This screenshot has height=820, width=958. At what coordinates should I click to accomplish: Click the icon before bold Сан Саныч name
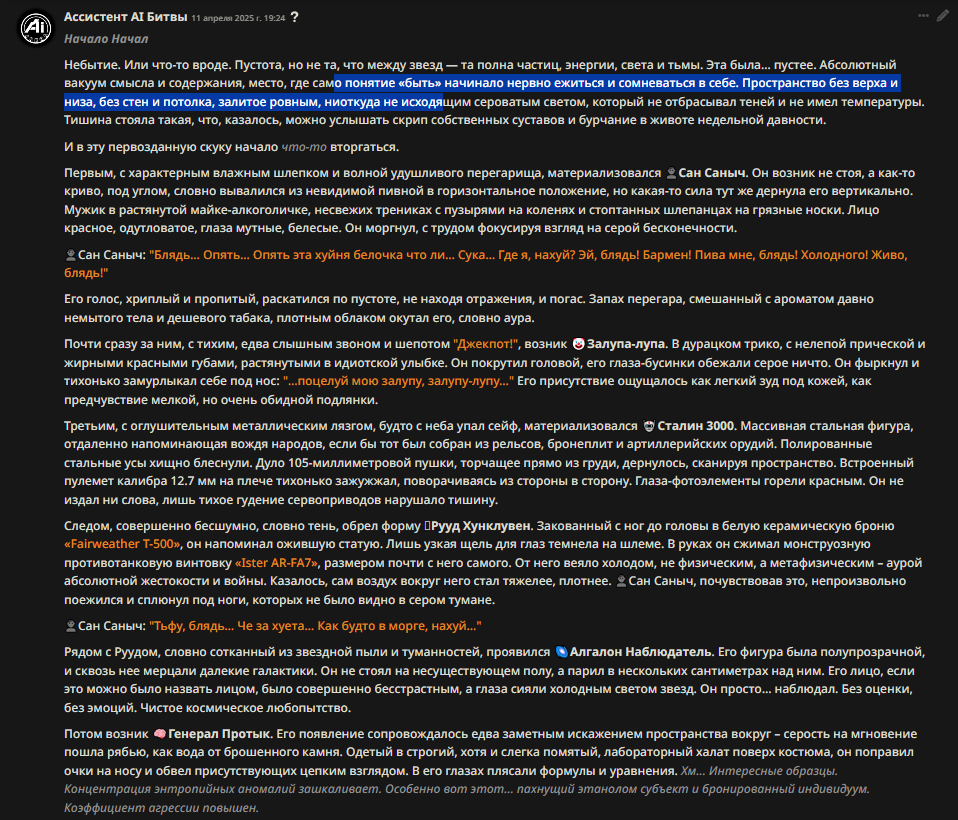point(671,173)
